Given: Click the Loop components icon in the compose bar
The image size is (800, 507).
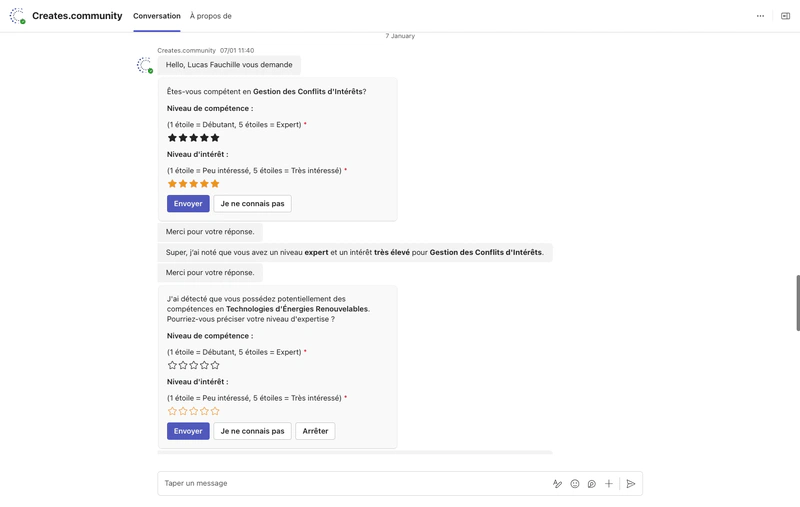Looking at the screenshot, I should point(592,484).
